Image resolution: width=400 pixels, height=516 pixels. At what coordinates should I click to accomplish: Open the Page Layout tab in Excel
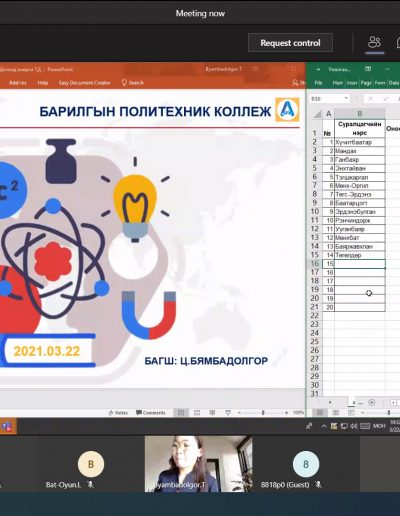click(366, 83)
